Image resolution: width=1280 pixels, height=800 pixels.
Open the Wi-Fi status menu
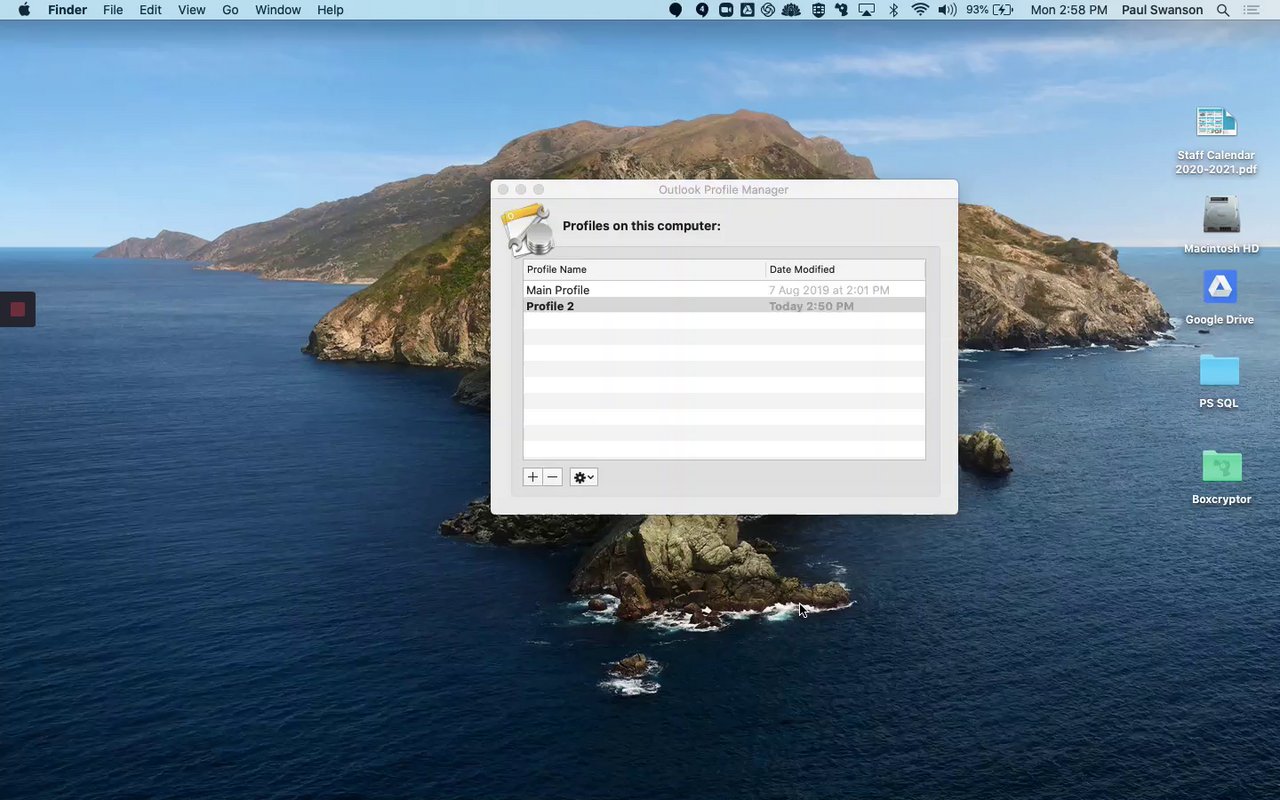click(x=920, y=10)
